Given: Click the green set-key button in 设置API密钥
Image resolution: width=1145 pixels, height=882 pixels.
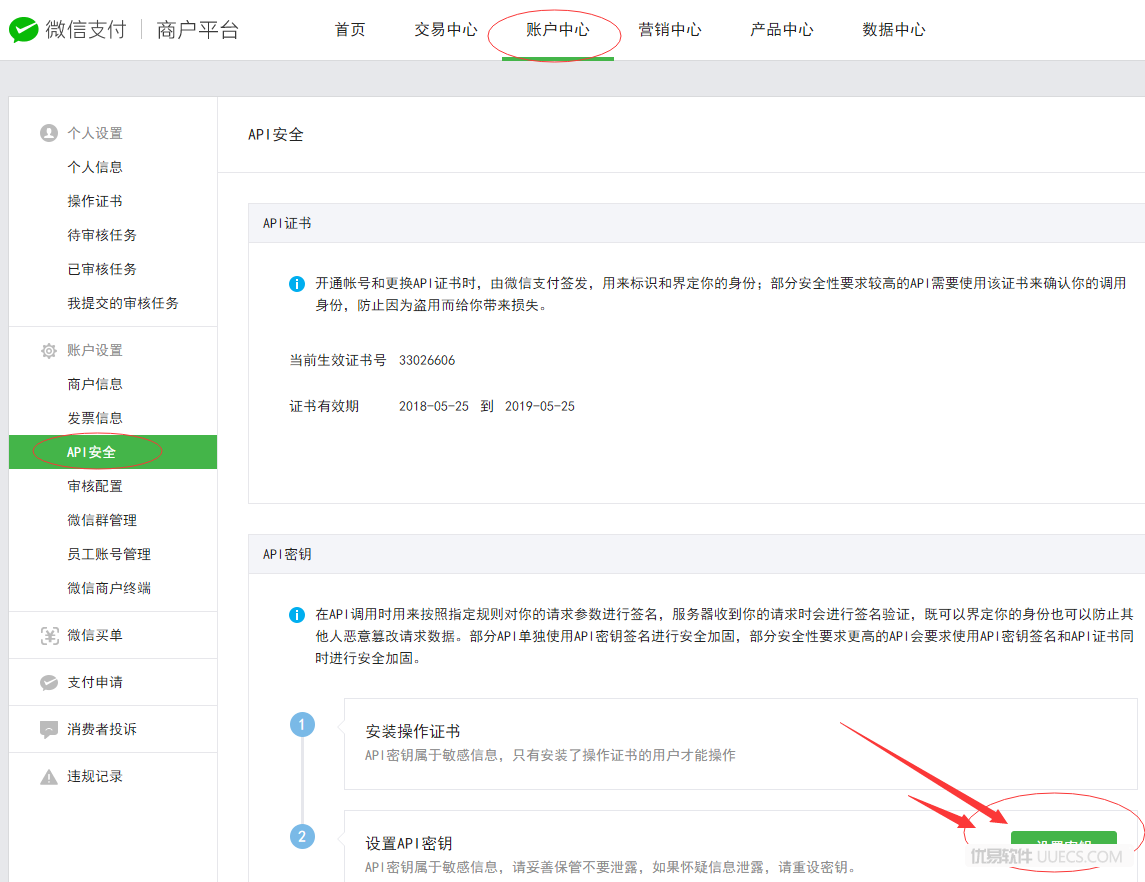Looking at the screenshot, I should pos(1064,843).
